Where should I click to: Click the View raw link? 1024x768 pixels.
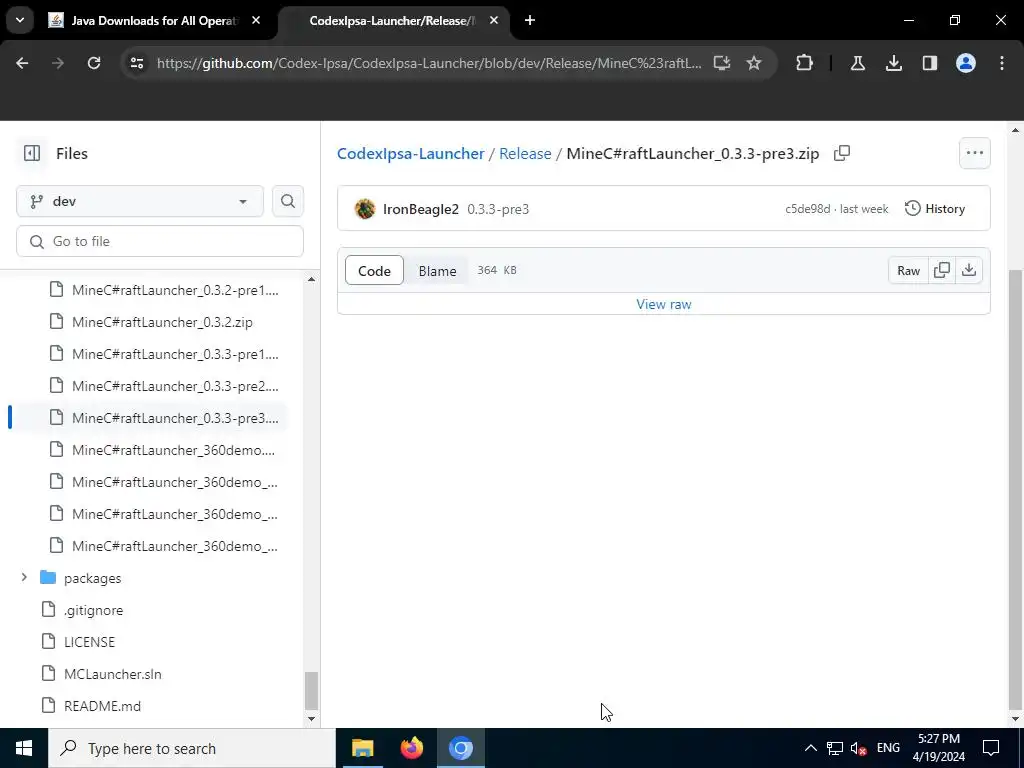coord(664,304)
